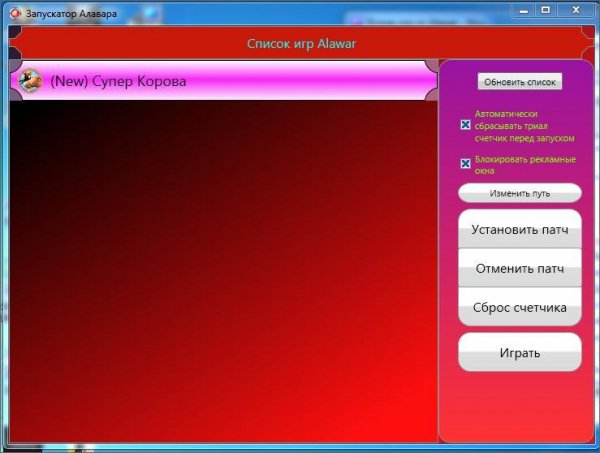Select the Супер Корова cow icon
The image size is (600, 453).
pos(31,81)
